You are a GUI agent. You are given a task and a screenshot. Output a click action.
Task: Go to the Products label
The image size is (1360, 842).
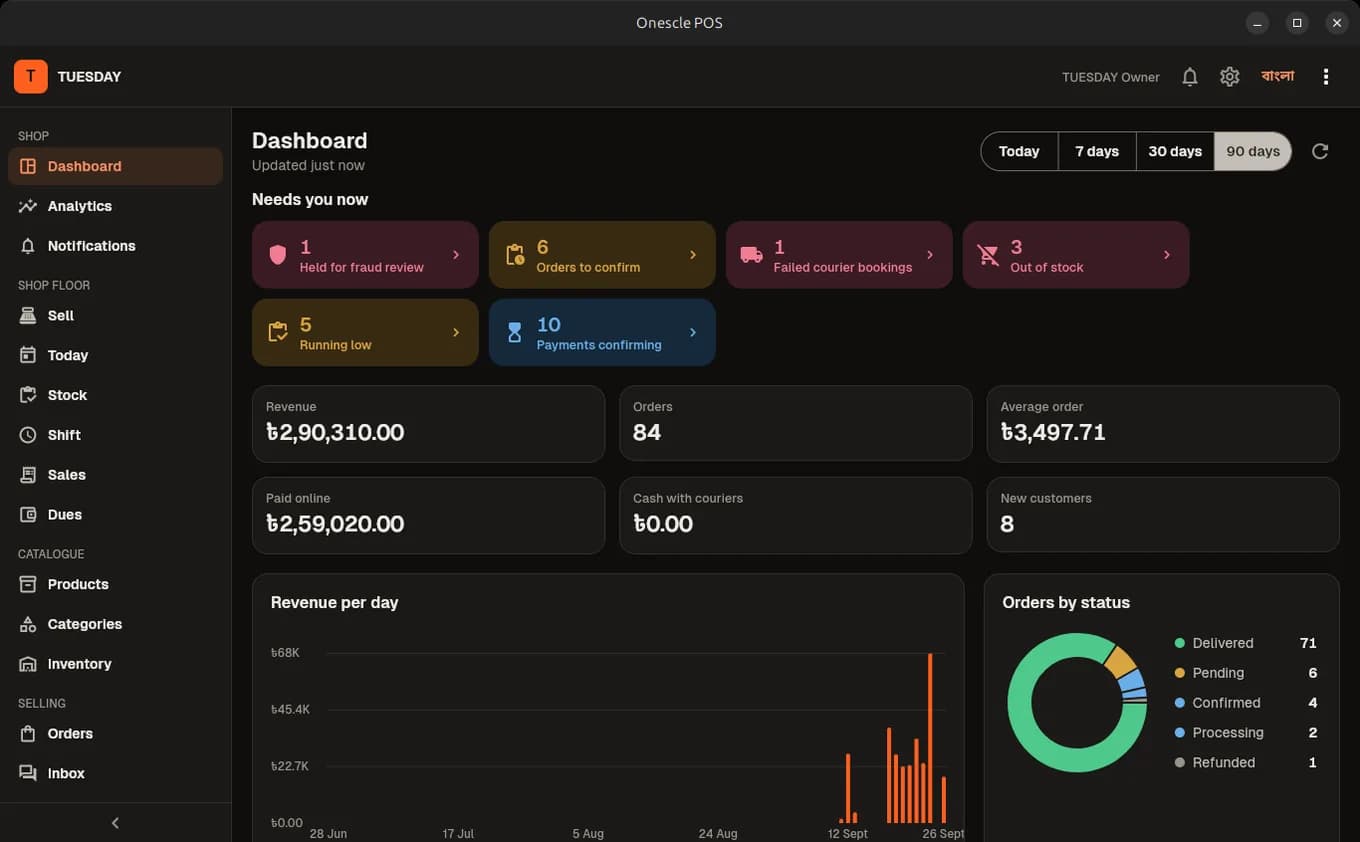tap(78, 584)
